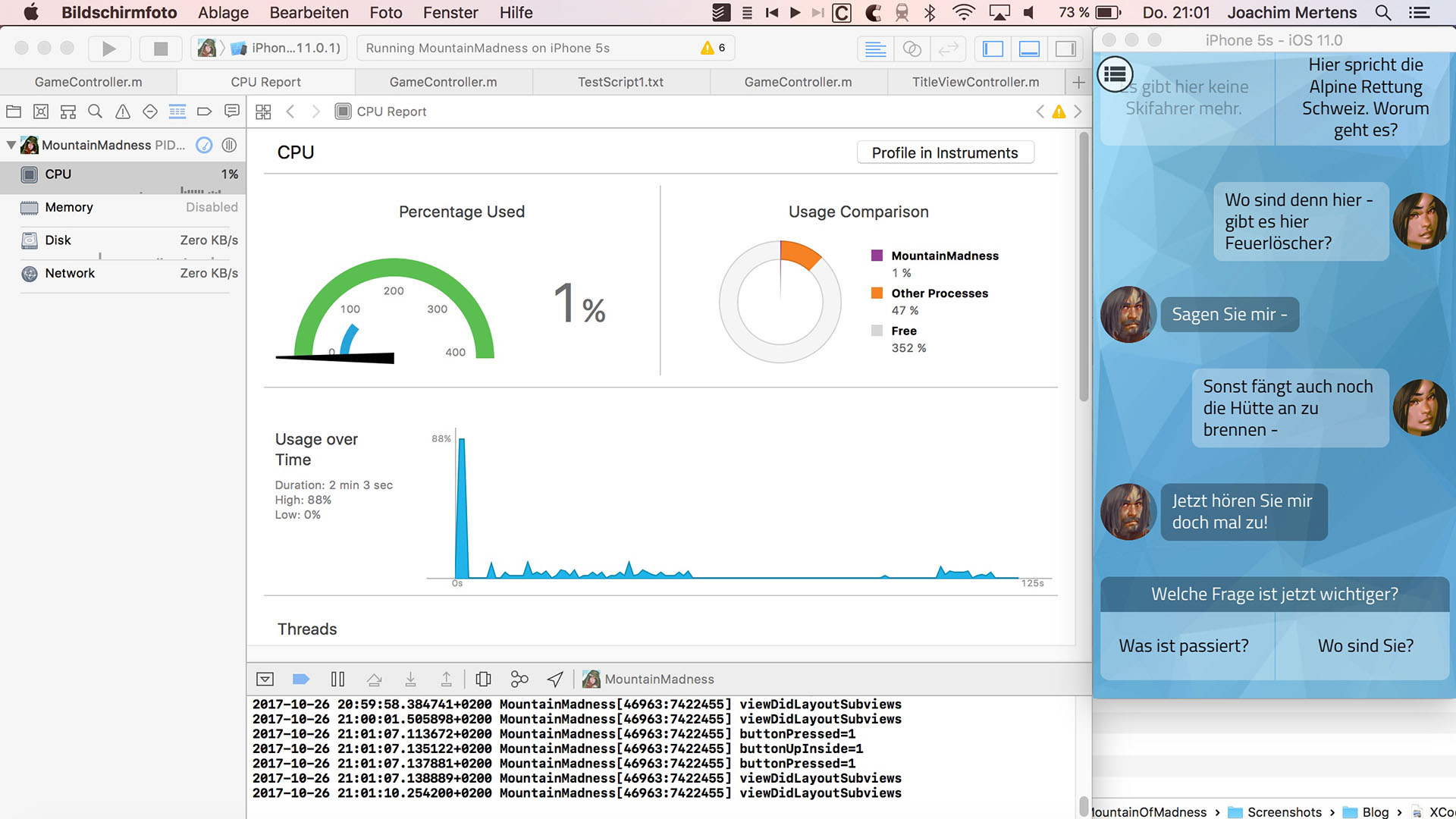The height and width of the screenshot is (819, 1456).
Task: Open the Wi-Fi status menu
Action: coord(963,13)
